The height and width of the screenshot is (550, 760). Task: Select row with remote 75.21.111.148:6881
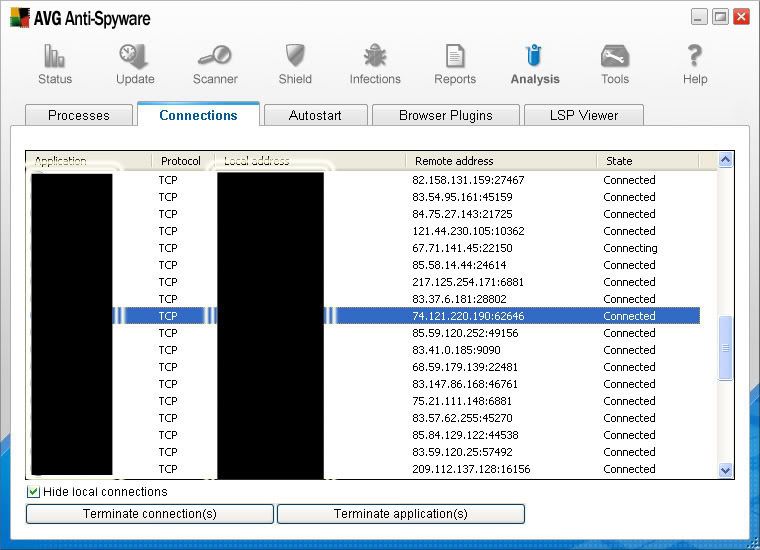pos(365,401)
